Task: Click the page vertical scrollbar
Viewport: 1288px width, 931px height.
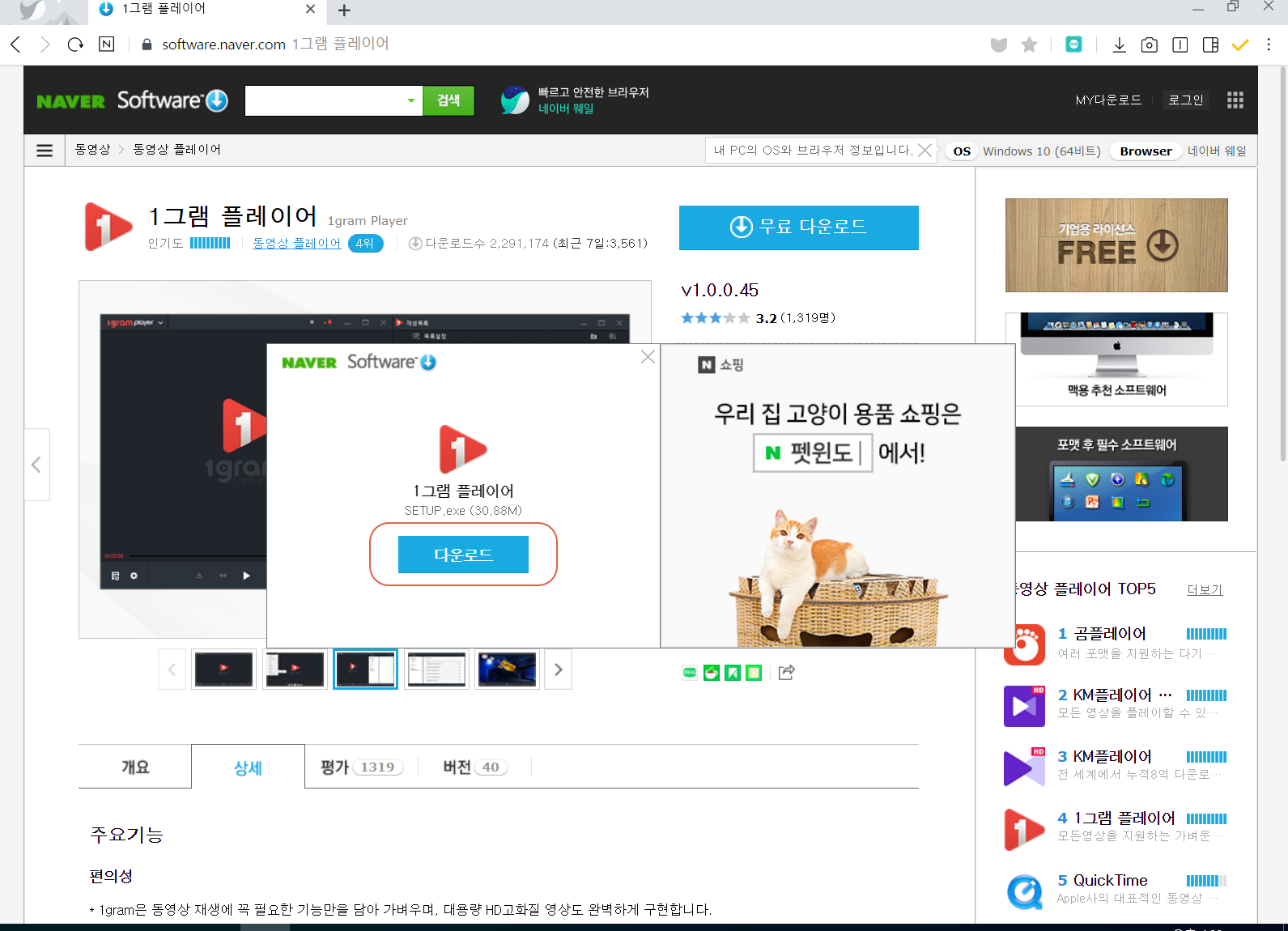Action: [1282, 264]
